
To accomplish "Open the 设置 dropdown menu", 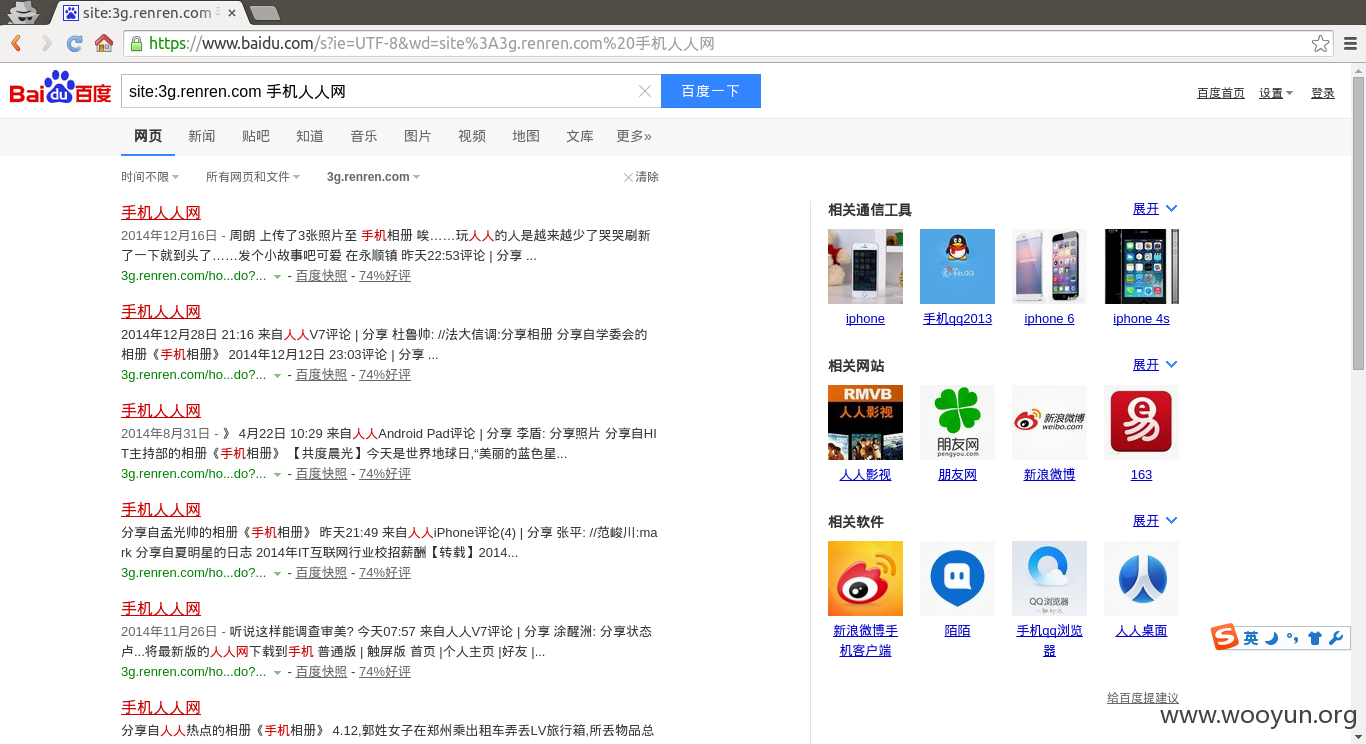I will tap(1276, 93).
